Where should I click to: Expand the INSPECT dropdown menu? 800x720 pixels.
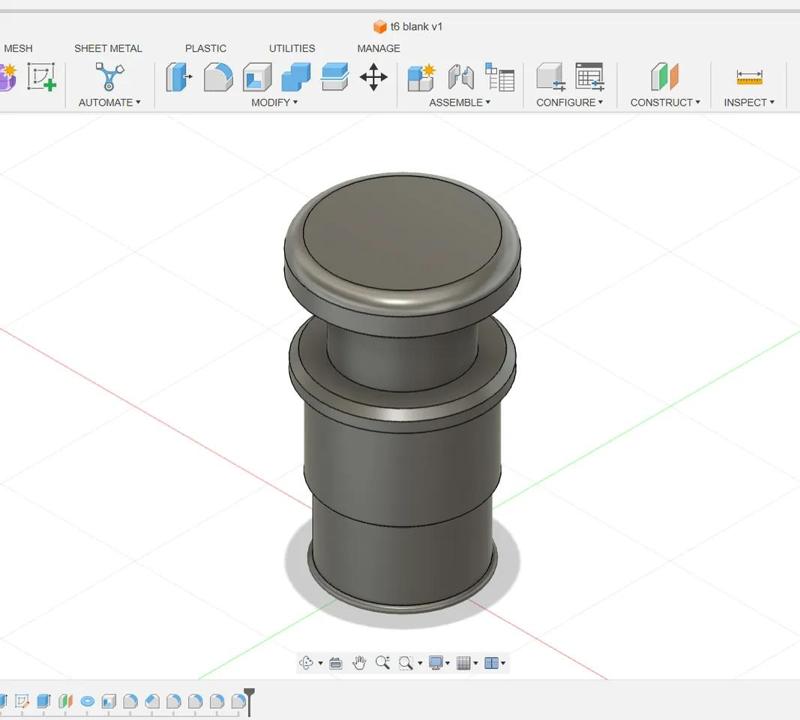pyautogui.click(x=749, y=102)
